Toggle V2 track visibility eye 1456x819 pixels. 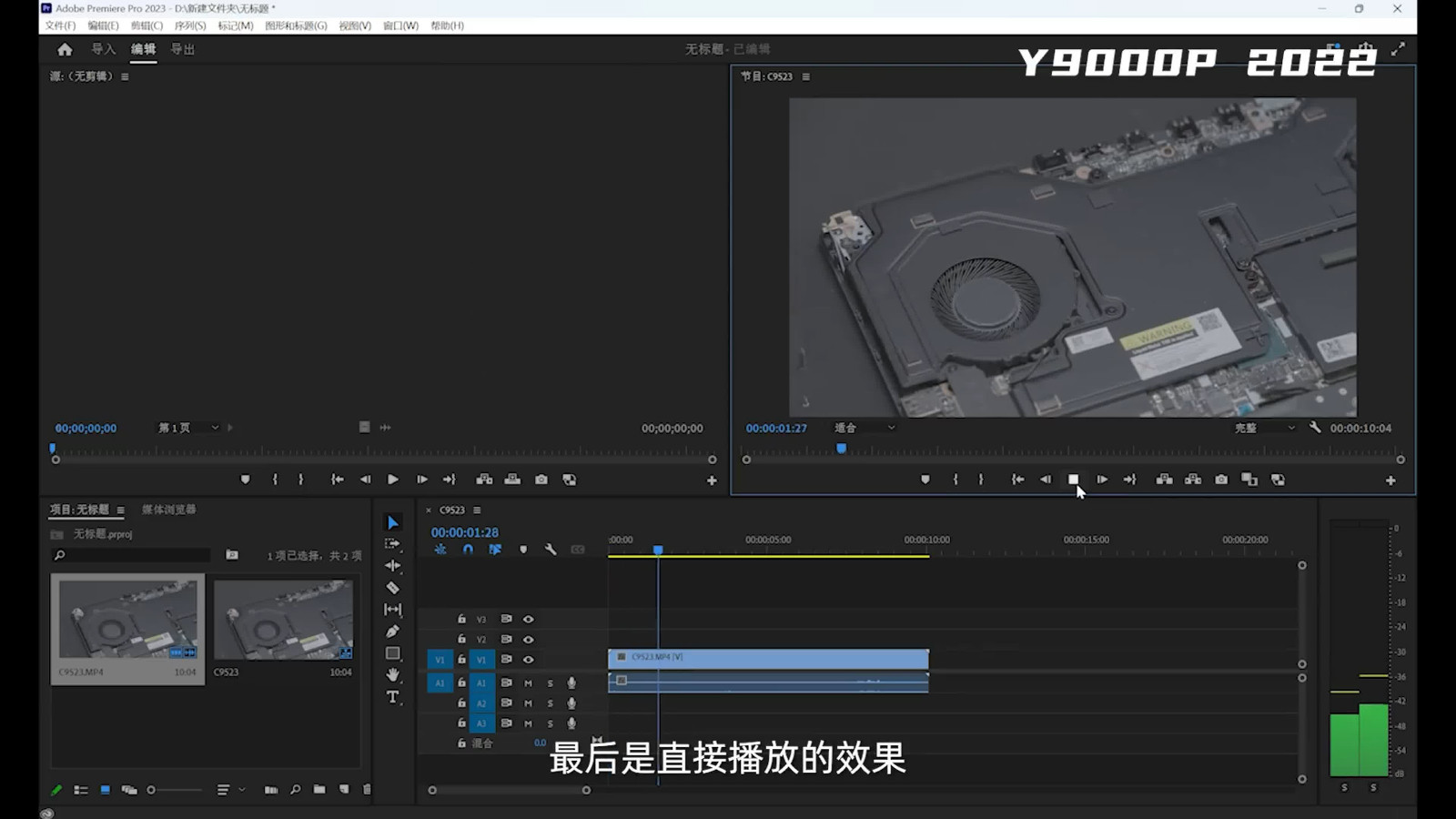click(529, 640)
